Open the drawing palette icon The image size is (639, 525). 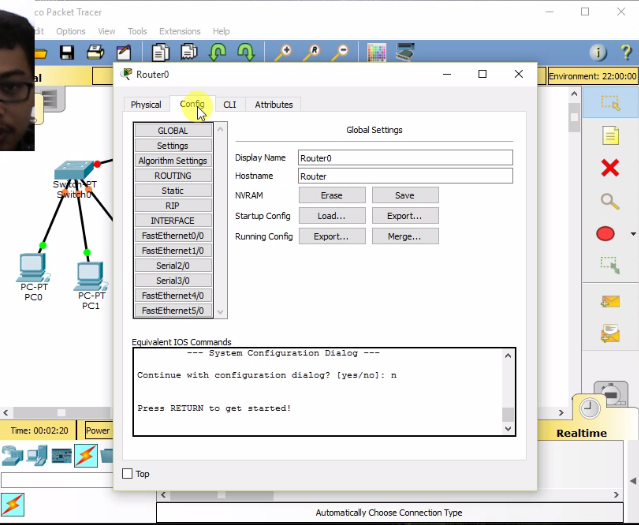pyautogui.click(x=377, y=53)
